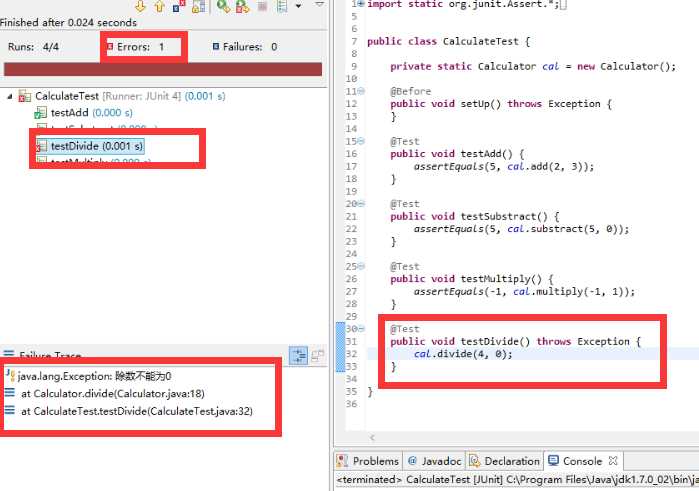Click the Console tab icon

pos(553,460)
